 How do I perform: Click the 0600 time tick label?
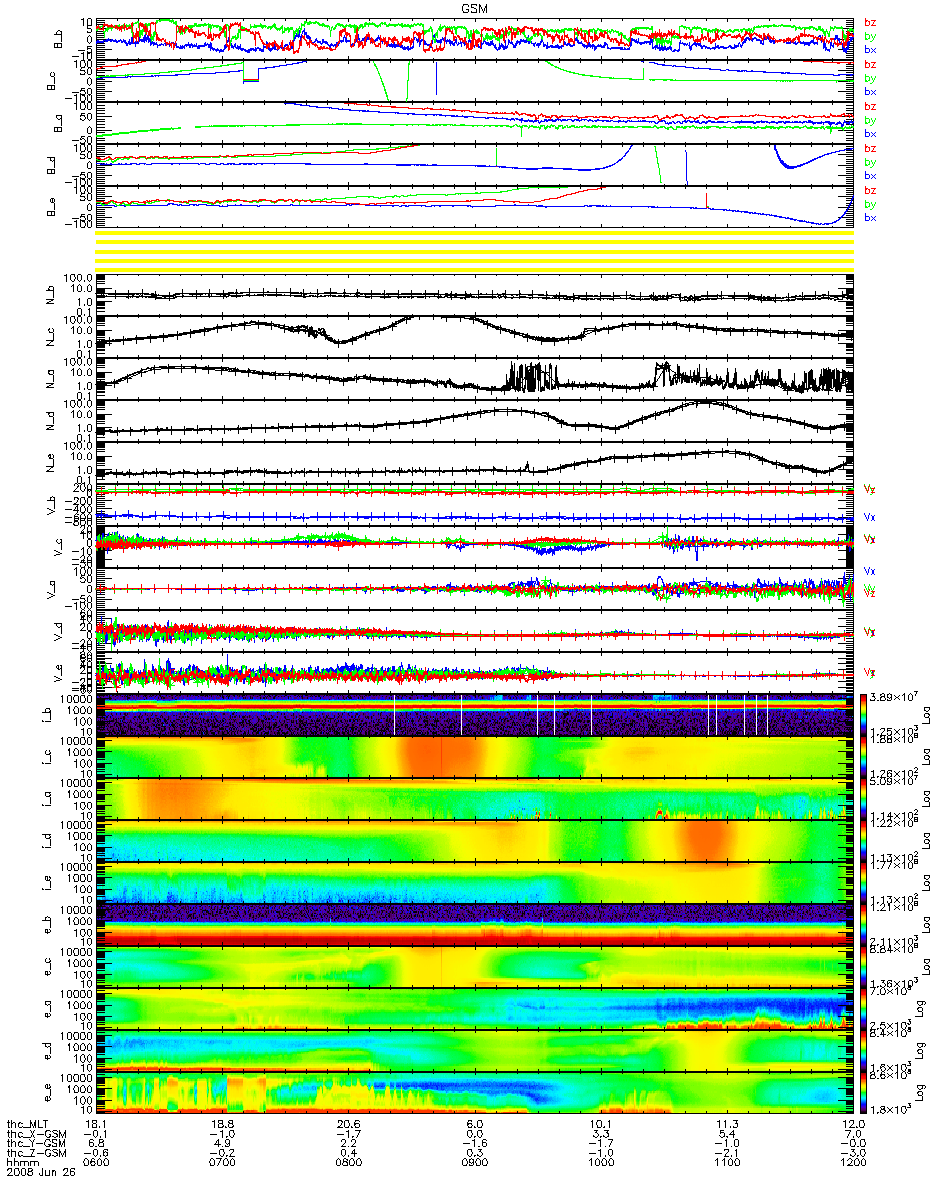point(97,1163)
